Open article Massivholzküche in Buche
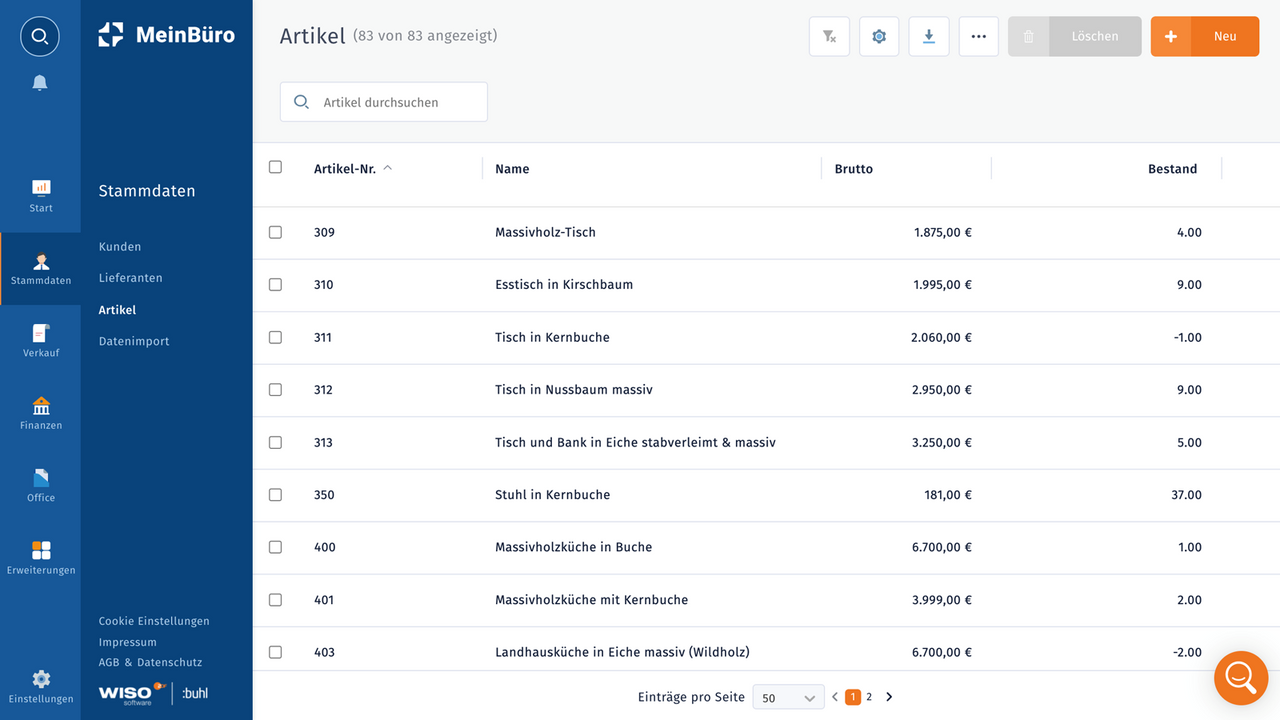The height and width of the screenshot is (720, 1280). (573, 547)
